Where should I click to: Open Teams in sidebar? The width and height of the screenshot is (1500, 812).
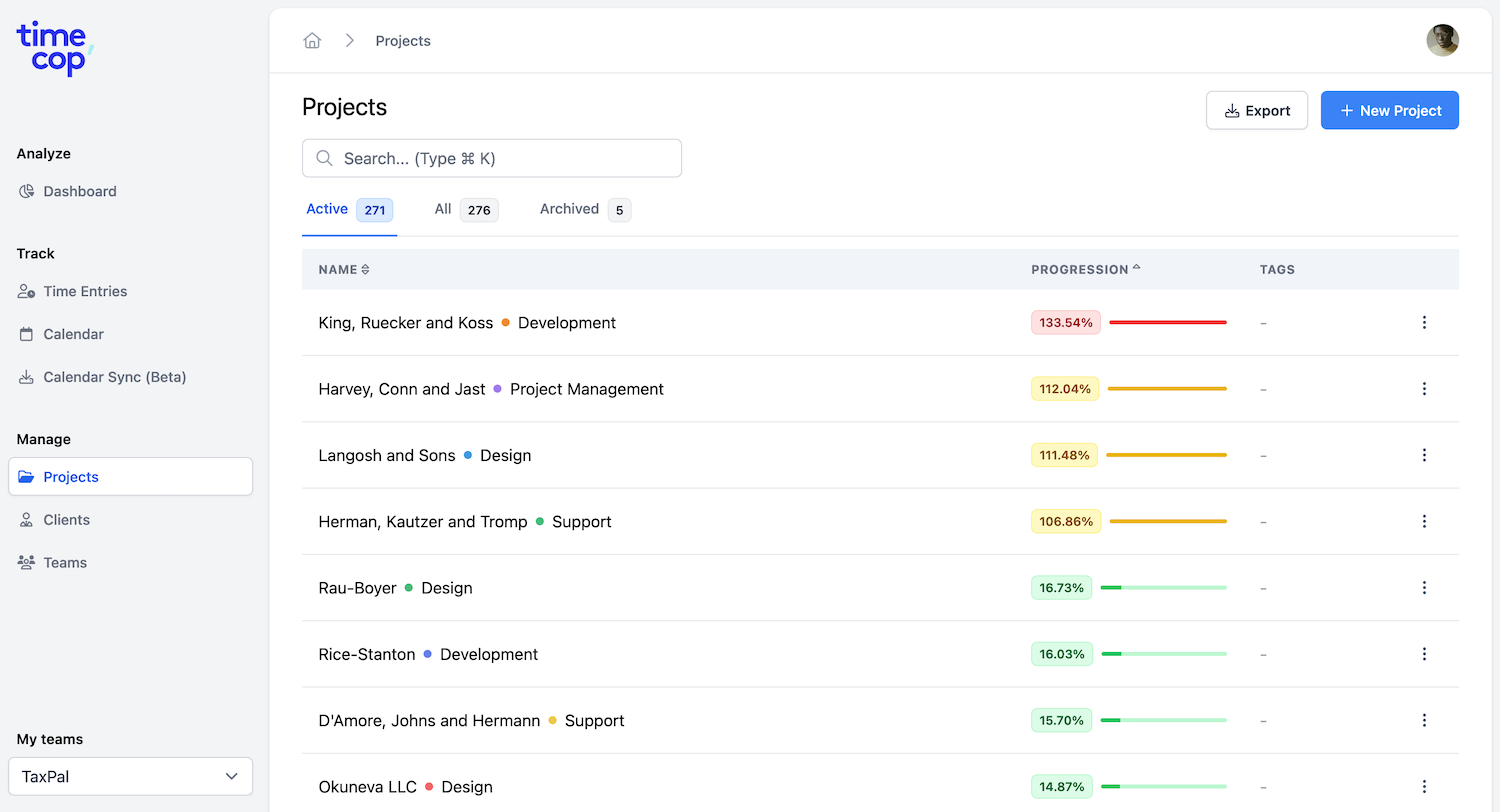(65, 563)
